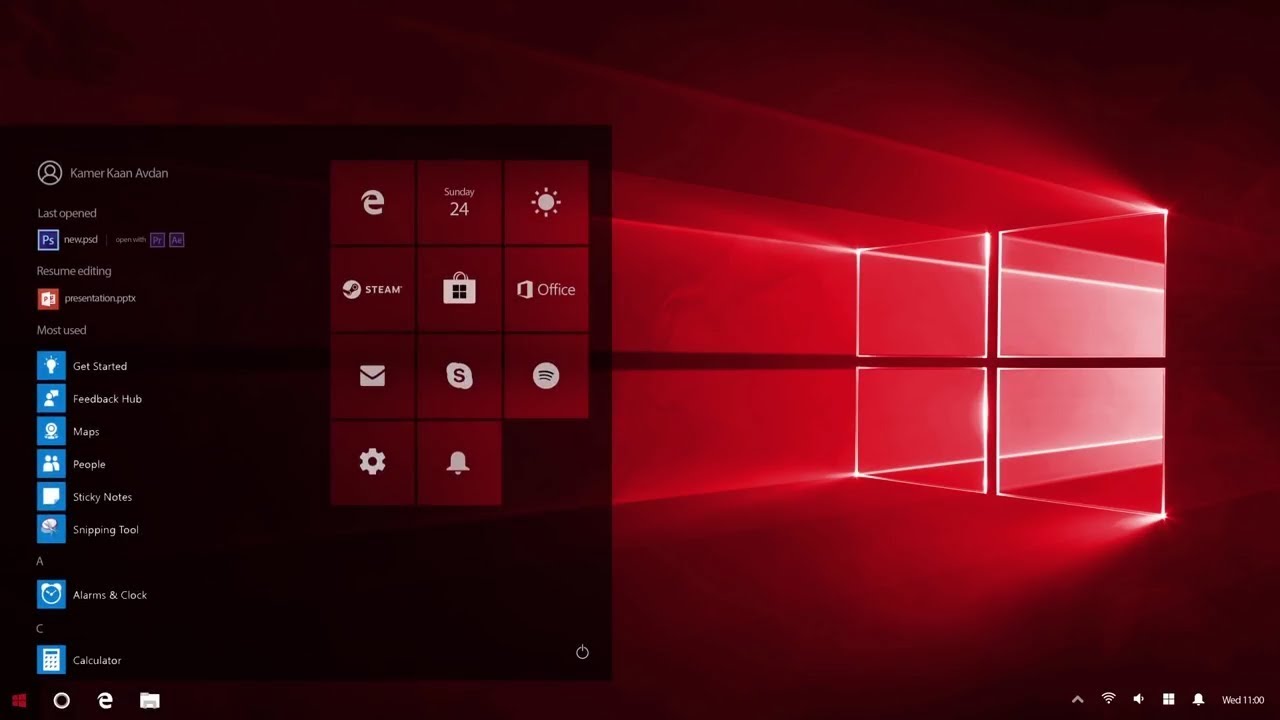Image resolution: width=1280 pixels, height=720 pixels.
Task: Open the Steam tile
Action: (372, 289)
